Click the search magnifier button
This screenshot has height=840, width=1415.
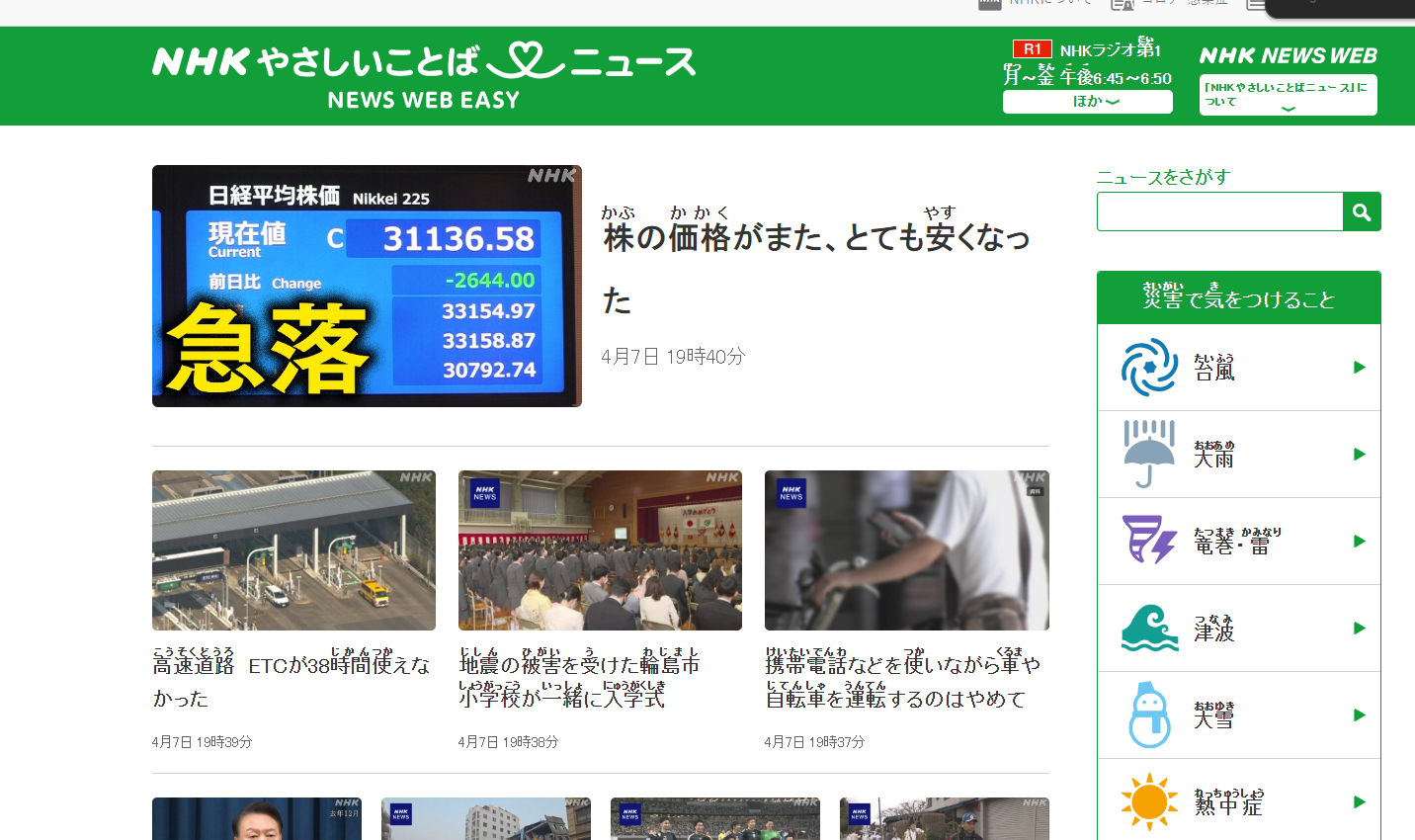(1362, 211)
